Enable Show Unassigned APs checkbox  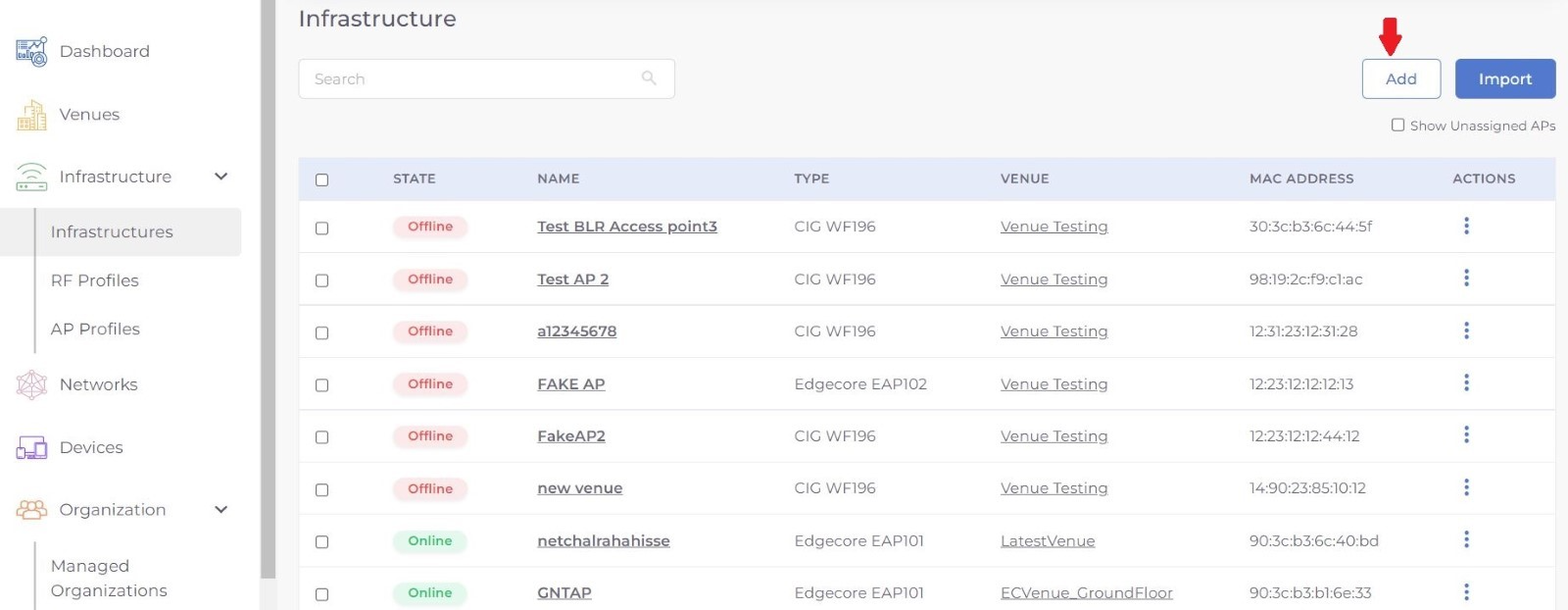point(1398,126)
